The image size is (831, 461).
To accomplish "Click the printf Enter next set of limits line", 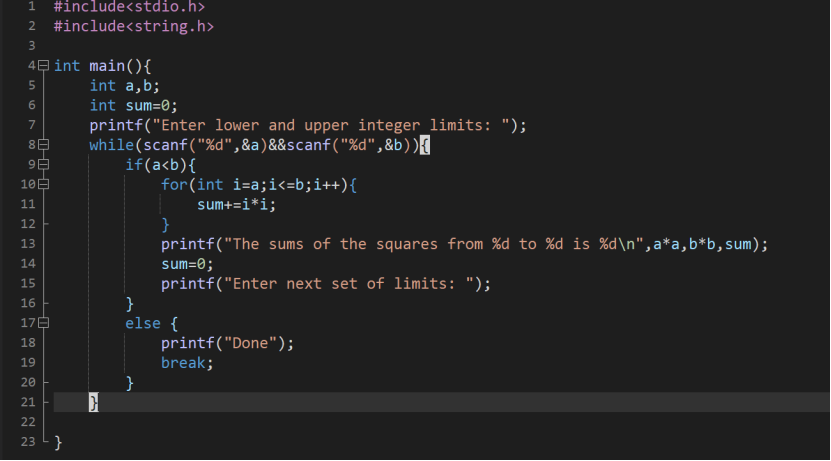I will 326,284.
